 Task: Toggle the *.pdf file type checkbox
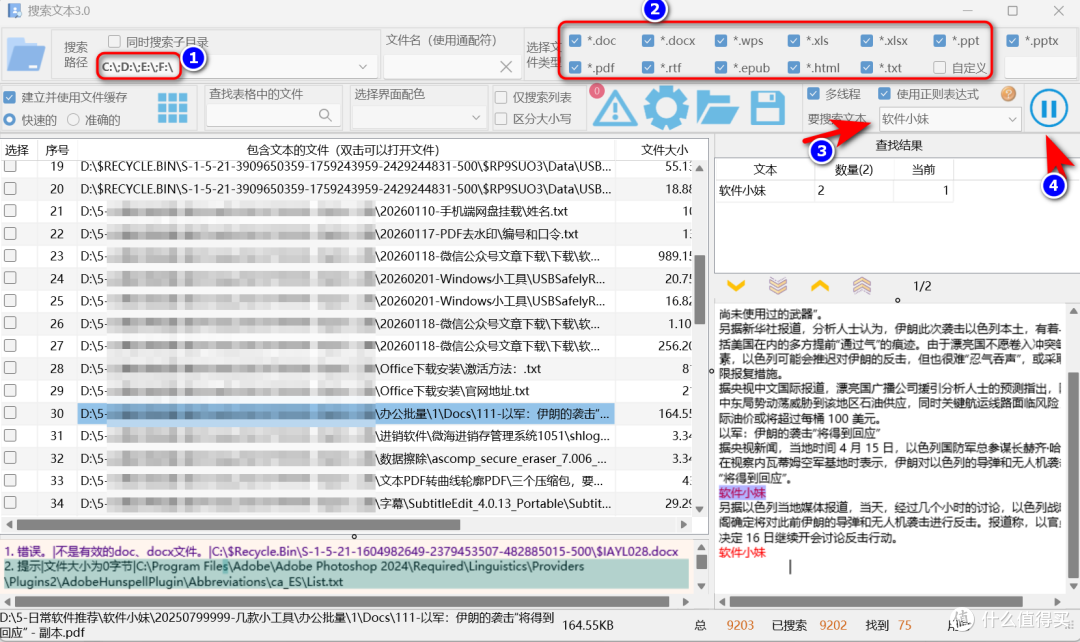574,68
